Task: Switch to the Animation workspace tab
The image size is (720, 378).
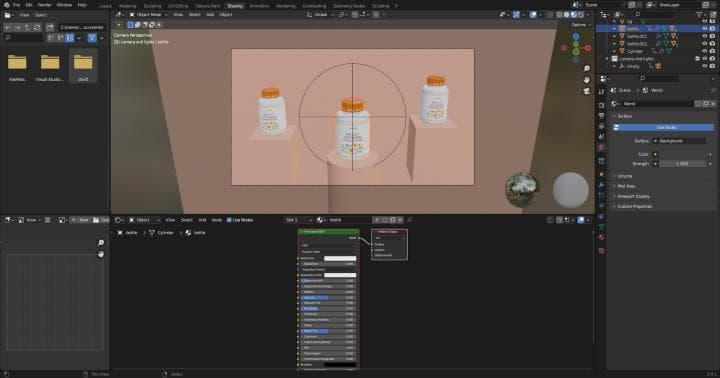Action: [x=259, y=6]
